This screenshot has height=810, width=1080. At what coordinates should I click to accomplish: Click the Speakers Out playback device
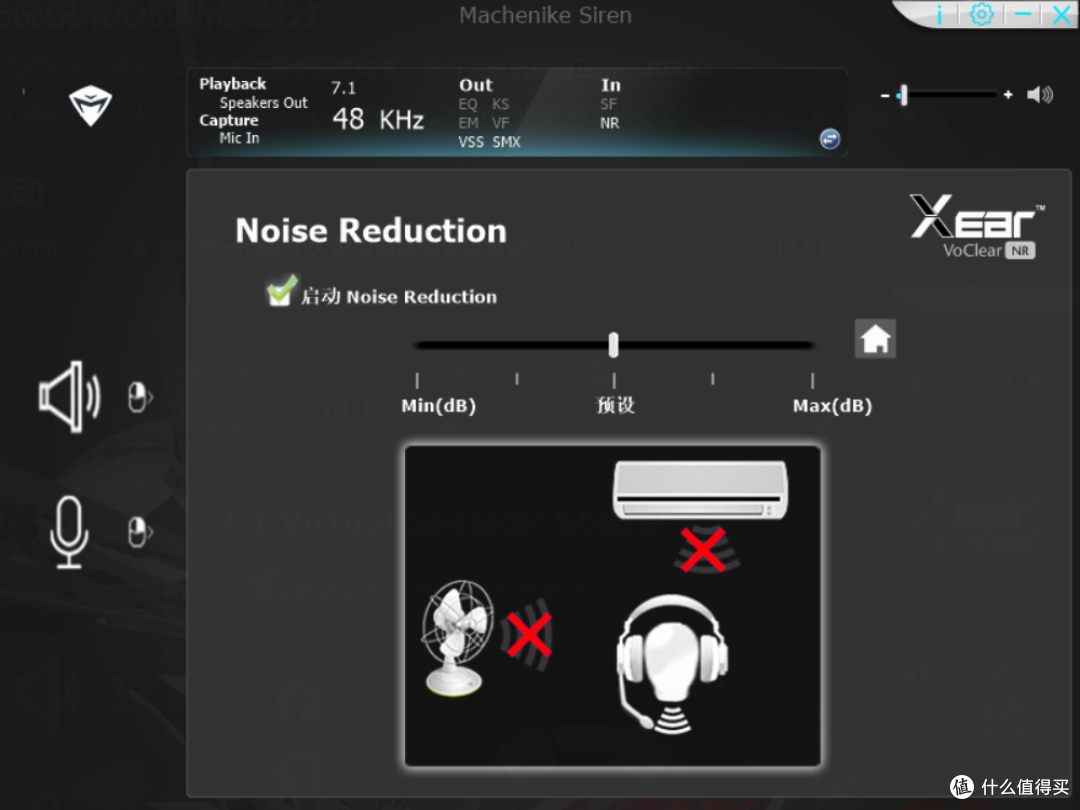pos(263,103)
